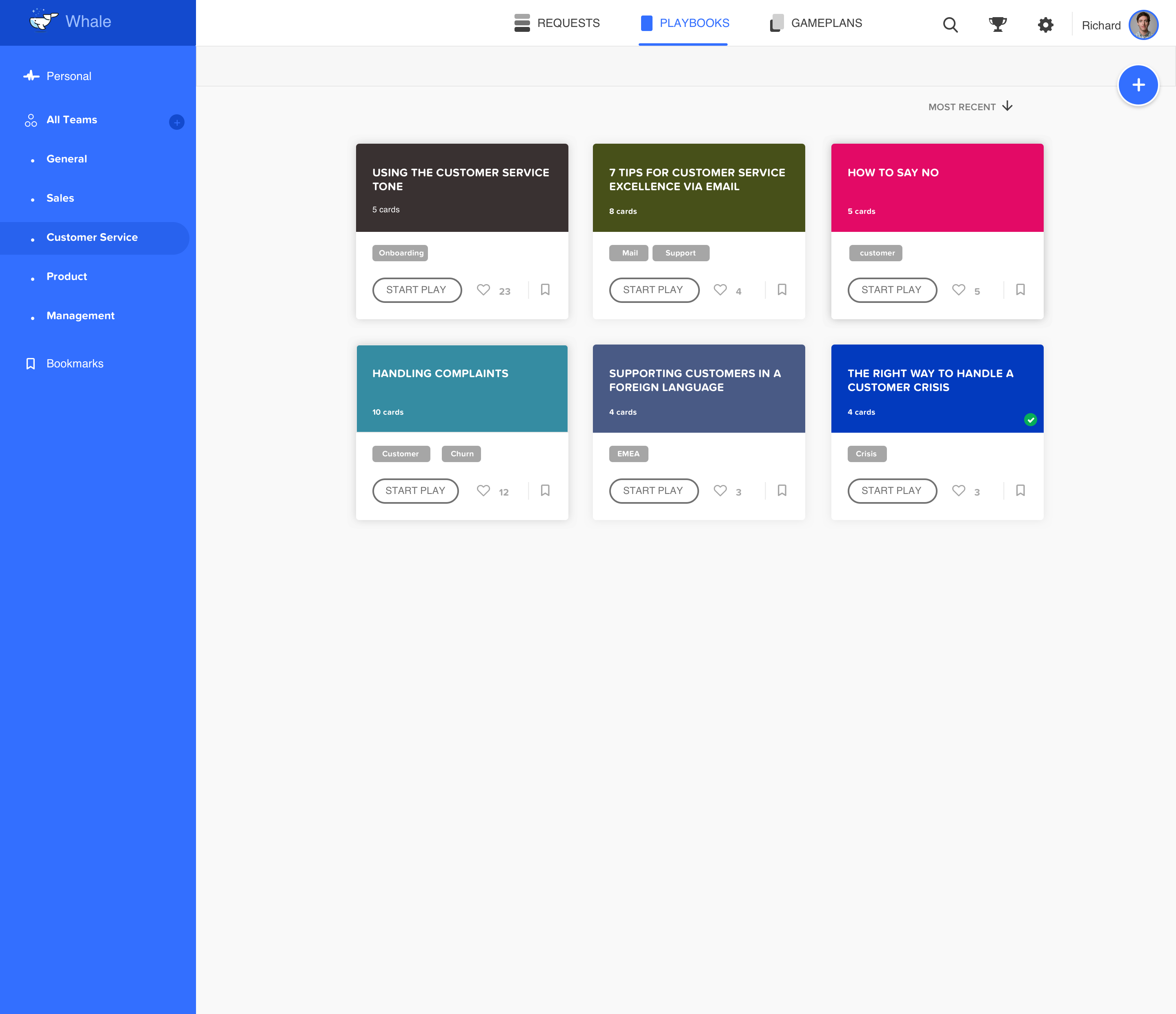Click the Personal pulse icon in sidebar
Screen dimensions: 1176x1014
click(x=31, y=76)
